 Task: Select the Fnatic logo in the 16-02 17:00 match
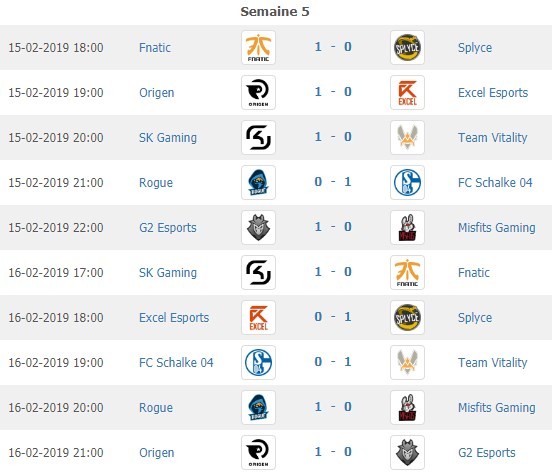pyautogui.click(x=407, y=273)
